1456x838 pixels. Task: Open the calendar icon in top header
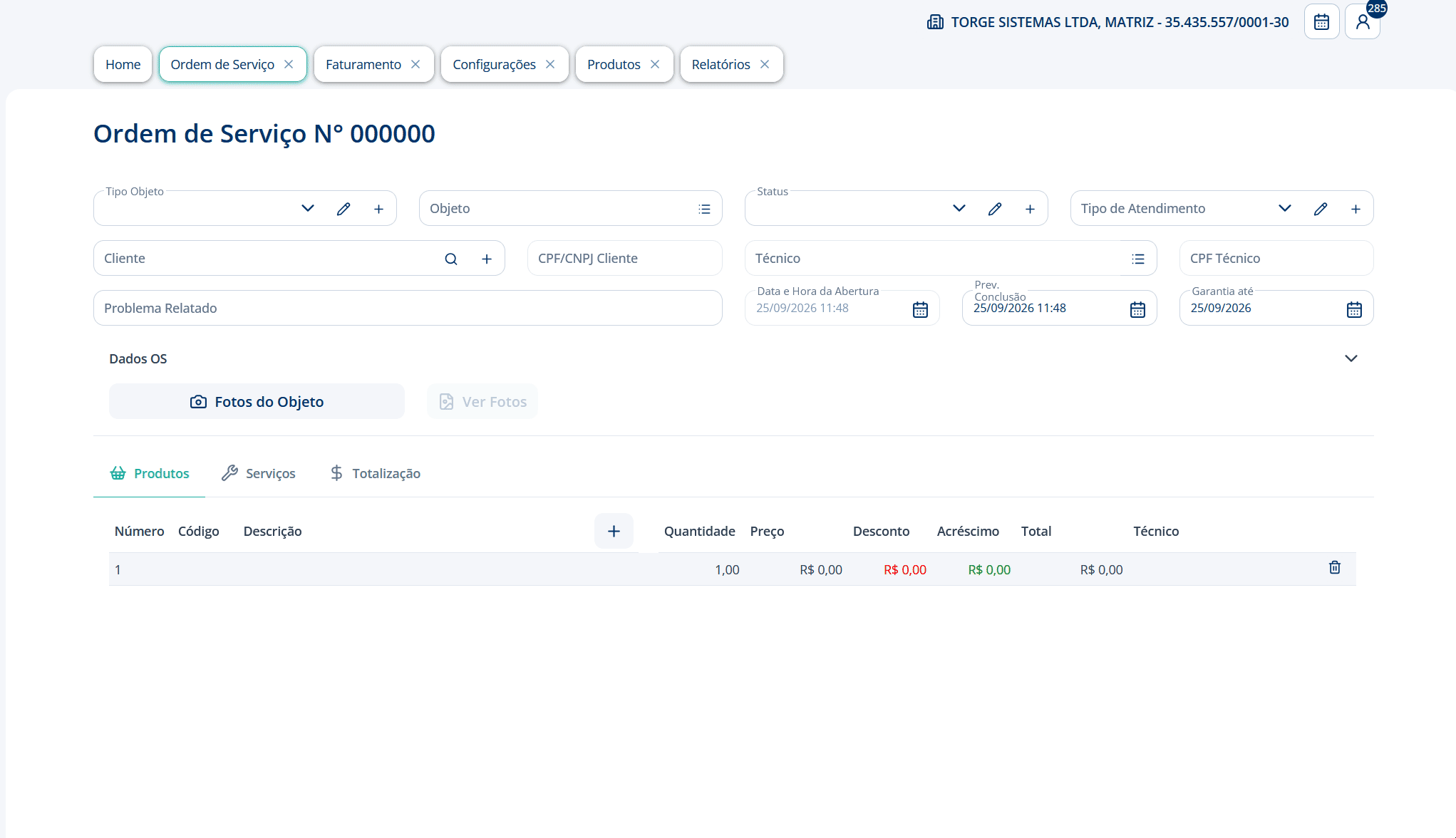pyautogui.click(x=1321, y=22)
